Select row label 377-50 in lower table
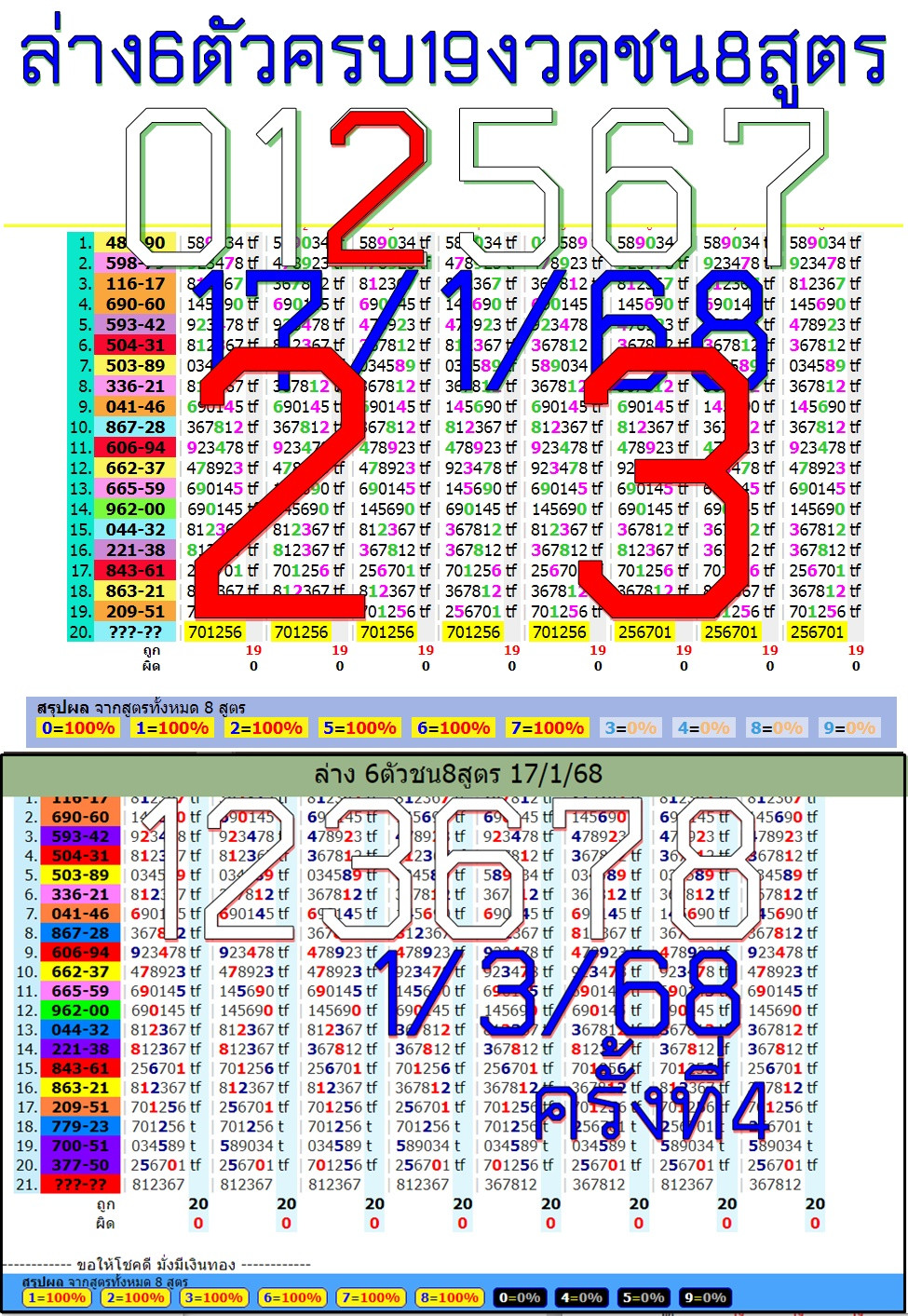This screenshot has height=1316, width=908. point(80,1165)
